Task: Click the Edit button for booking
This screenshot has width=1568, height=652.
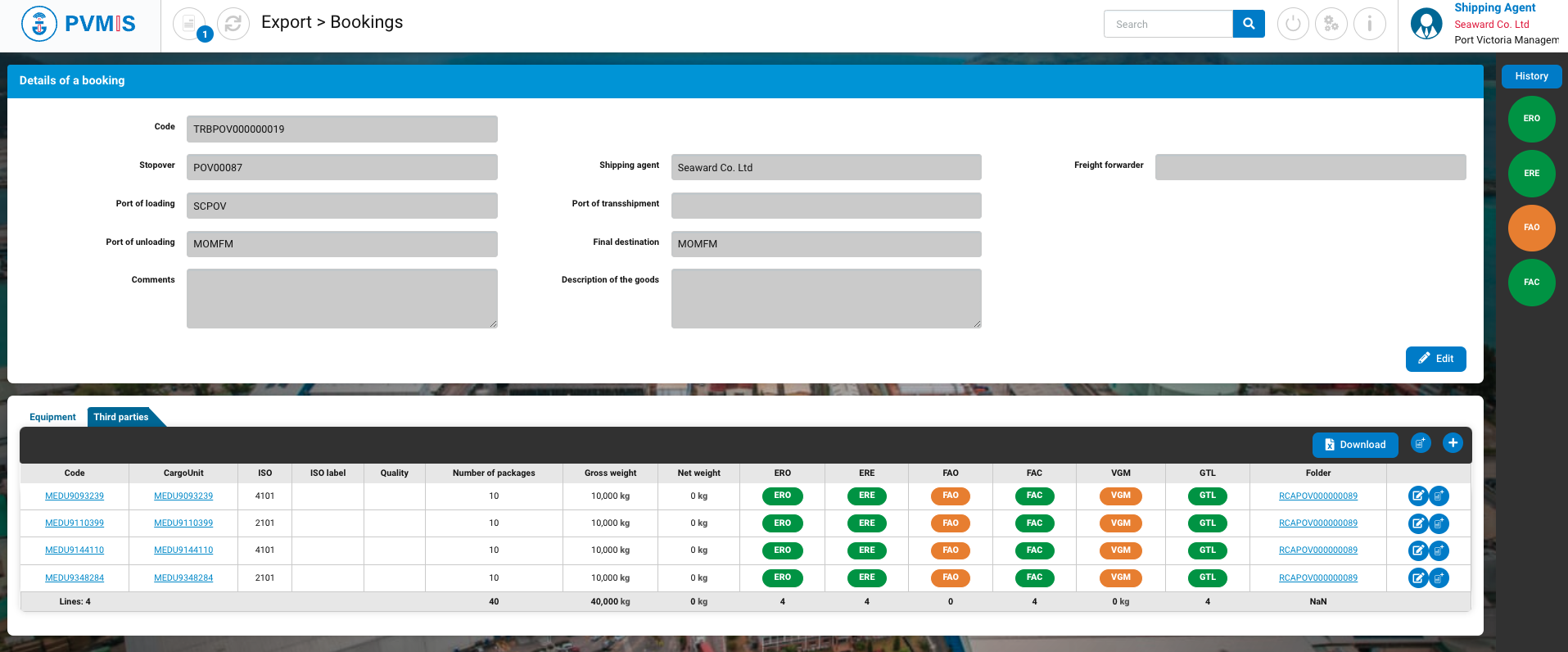Action: click(1435, 359)
